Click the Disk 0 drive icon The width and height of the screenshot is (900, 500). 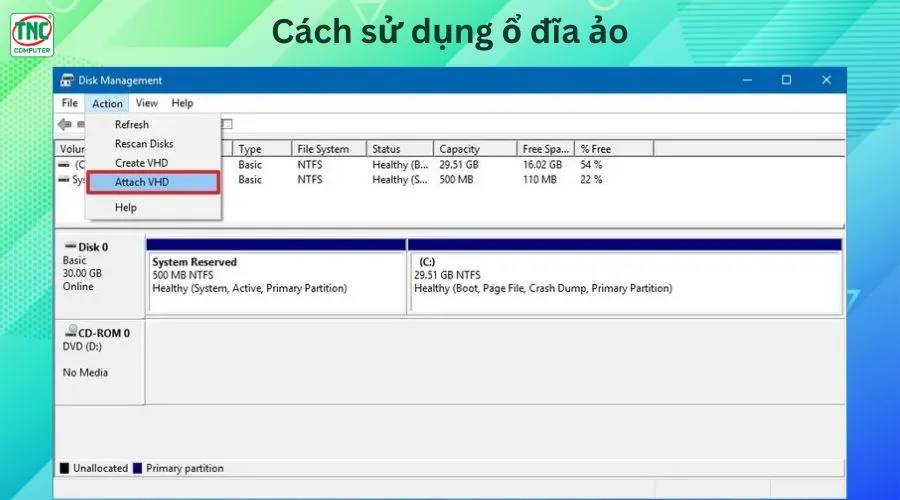tap(71, 246)
